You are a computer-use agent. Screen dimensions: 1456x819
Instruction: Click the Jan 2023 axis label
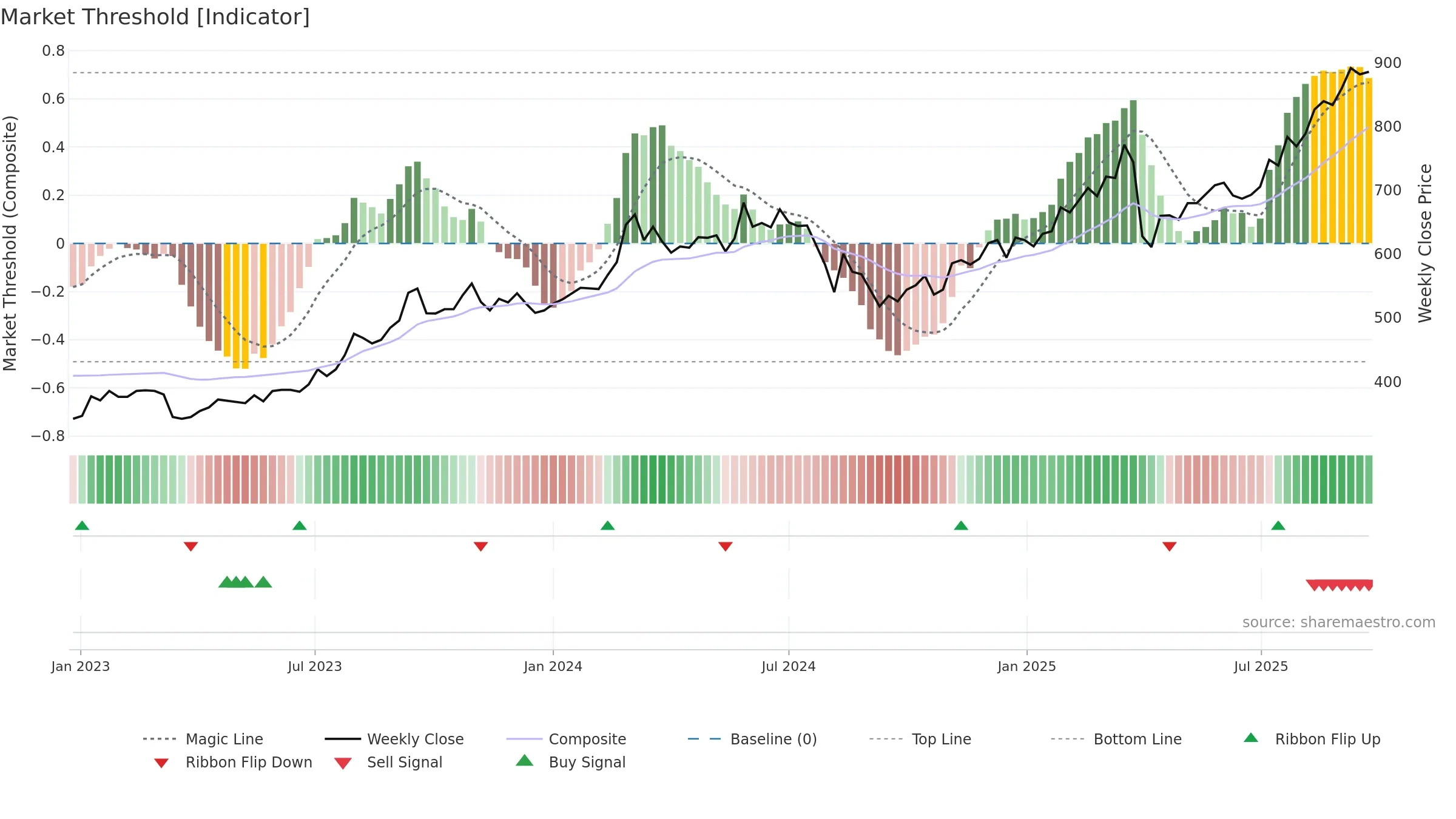point(81,667)
